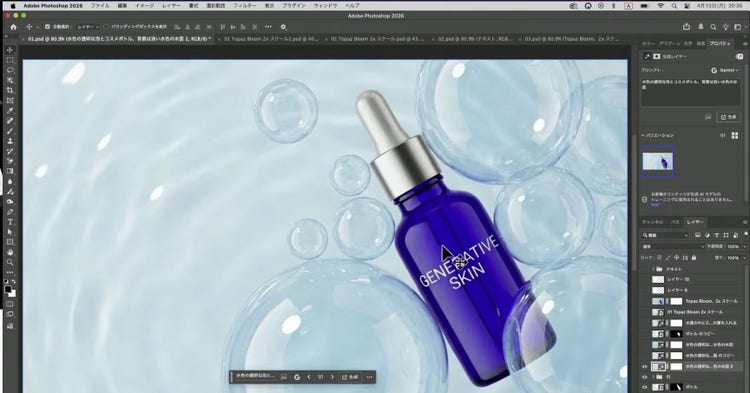Switch to the Channels tab
The height and width of the screenshot is (393, 750).
pyautogui.click(x=652, y=222)
